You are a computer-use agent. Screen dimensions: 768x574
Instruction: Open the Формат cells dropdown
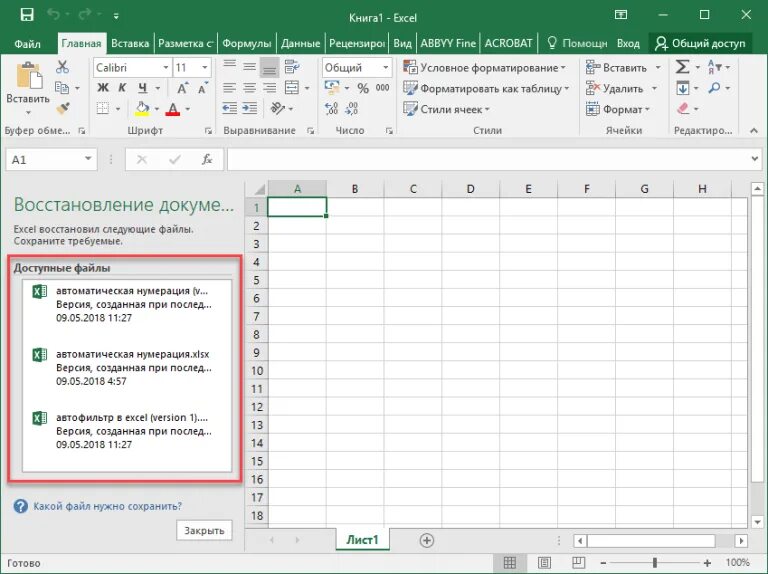[618, 109]
